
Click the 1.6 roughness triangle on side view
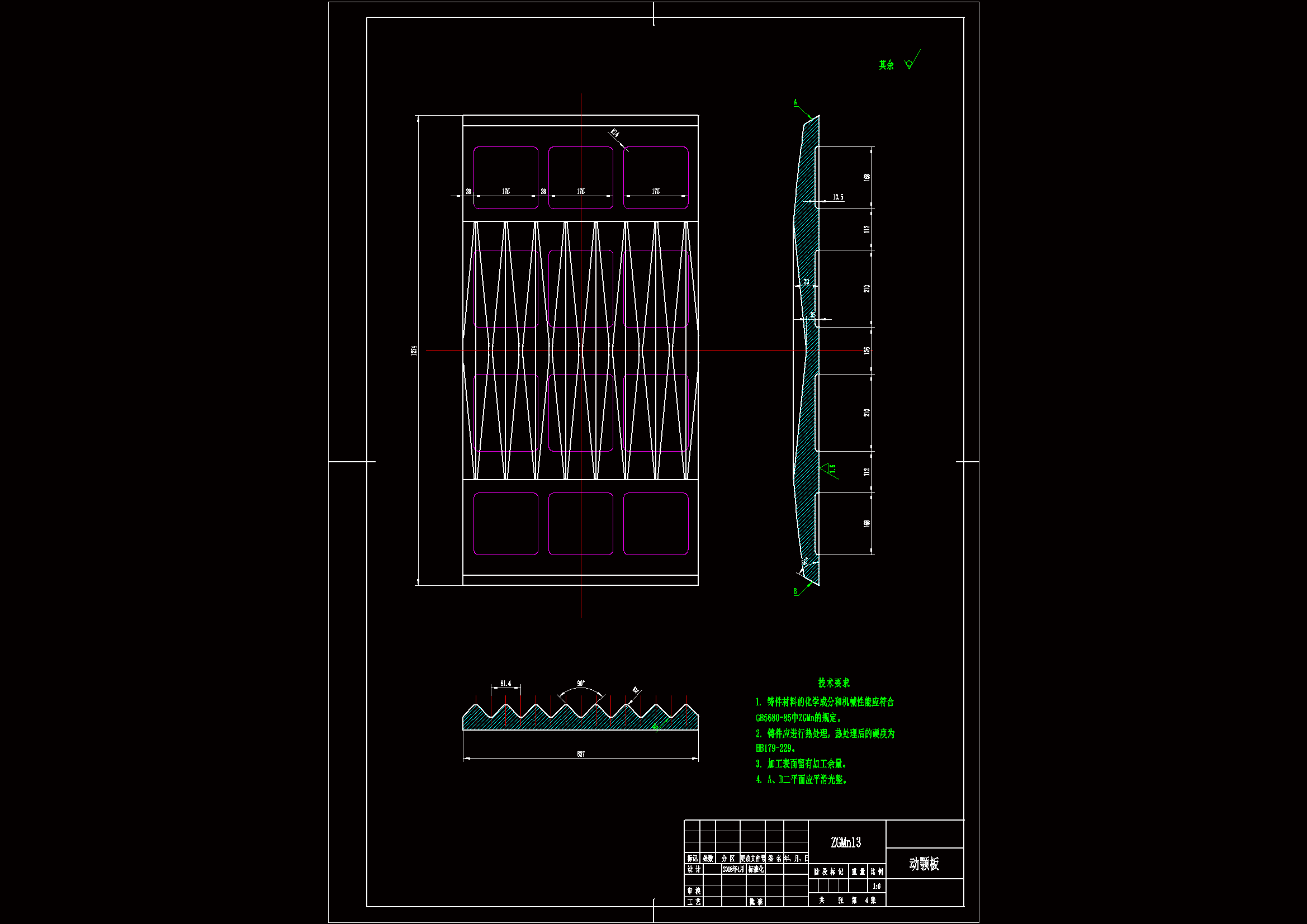point(827,470)
